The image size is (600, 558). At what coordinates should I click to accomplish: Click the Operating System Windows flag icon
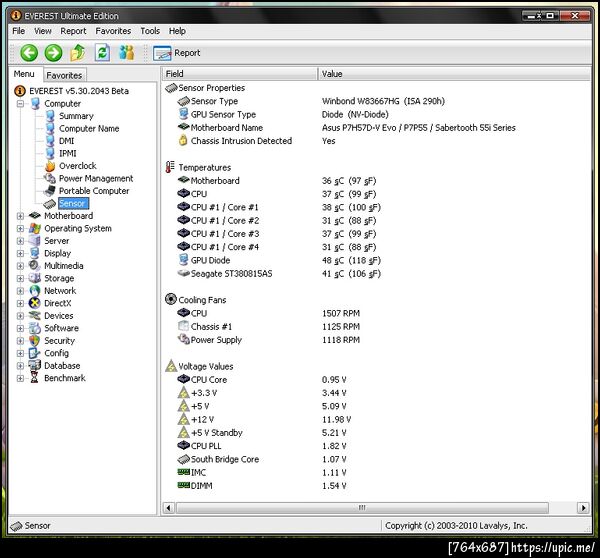35,228
